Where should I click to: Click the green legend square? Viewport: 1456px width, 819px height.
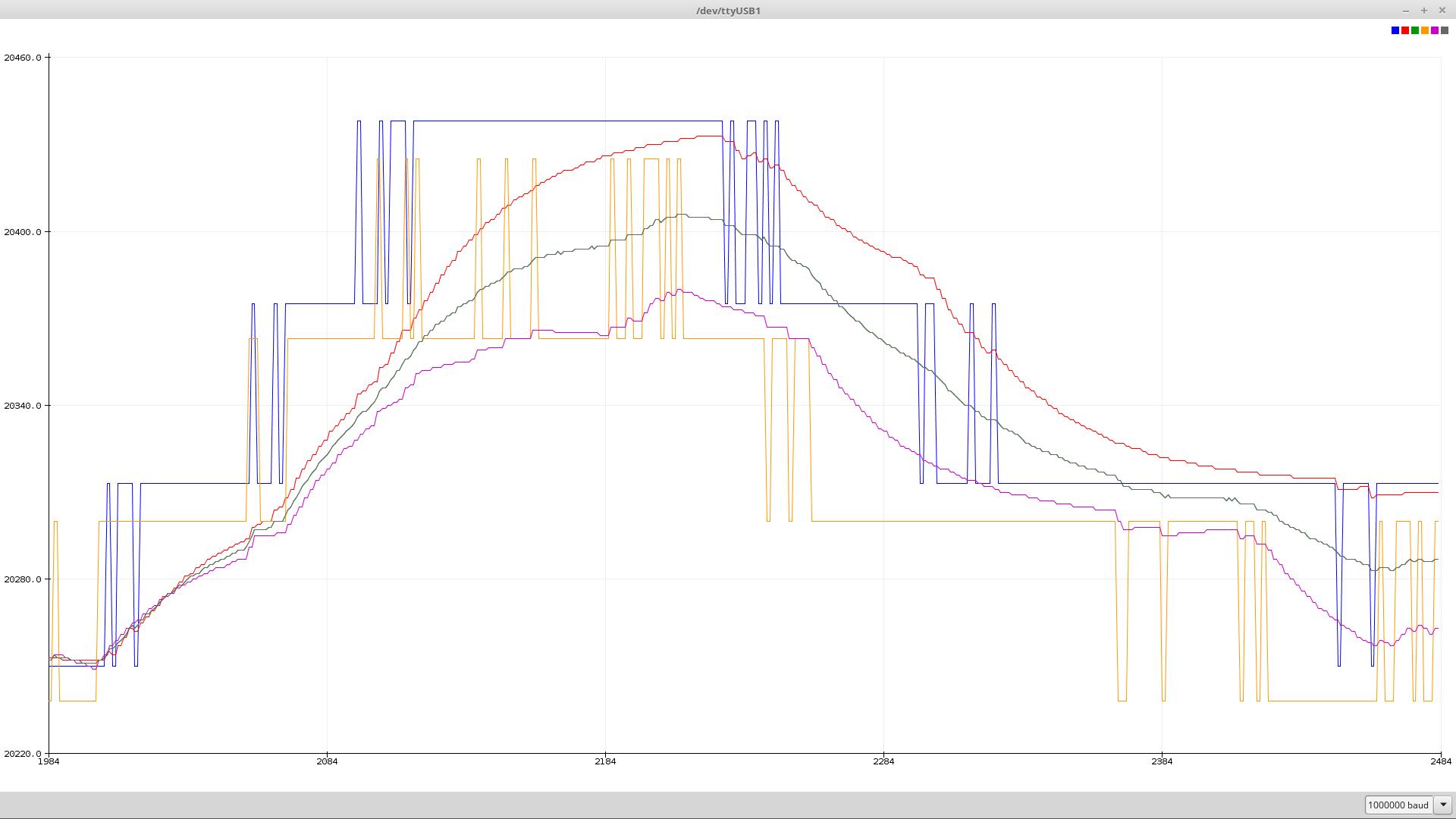coord(1414,30)
